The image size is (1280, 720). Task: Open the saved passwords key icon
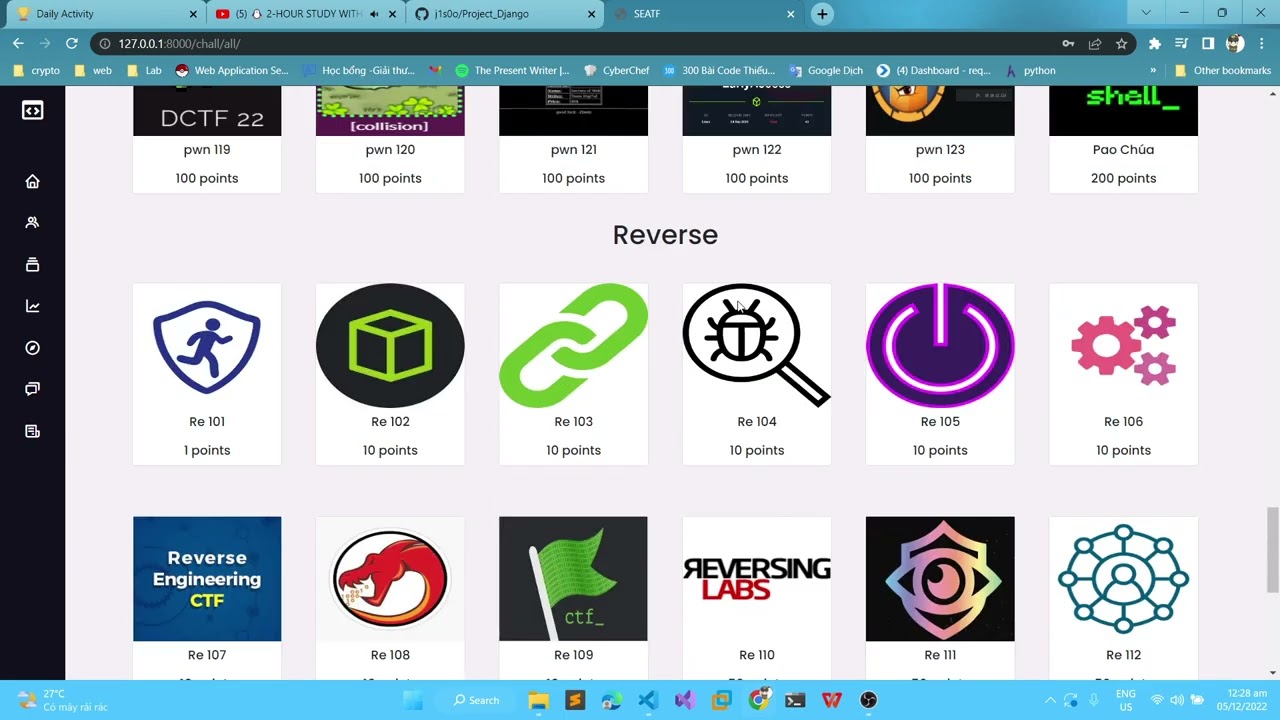(1068, 43)
